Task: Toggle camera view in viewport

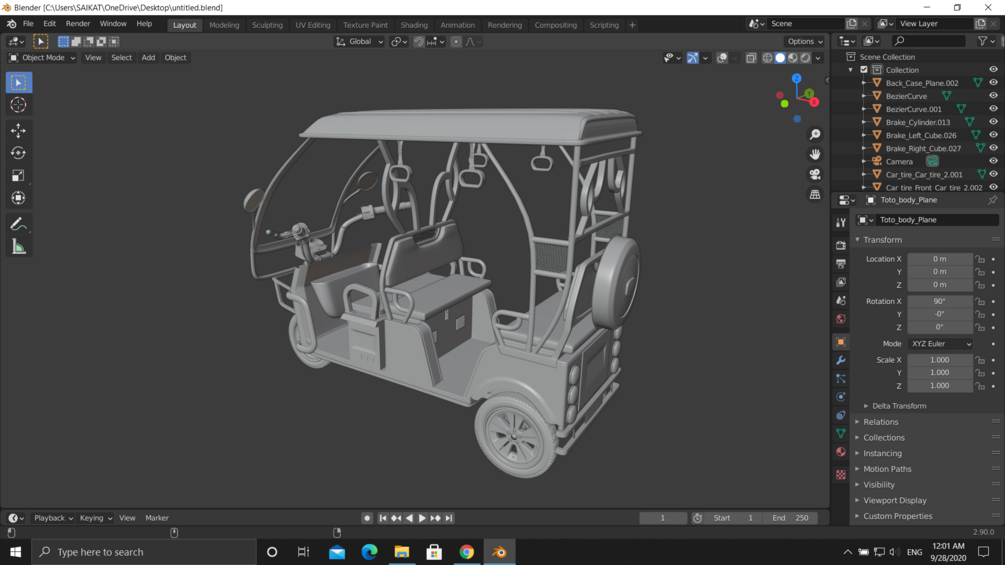Action: coord(815,174)
